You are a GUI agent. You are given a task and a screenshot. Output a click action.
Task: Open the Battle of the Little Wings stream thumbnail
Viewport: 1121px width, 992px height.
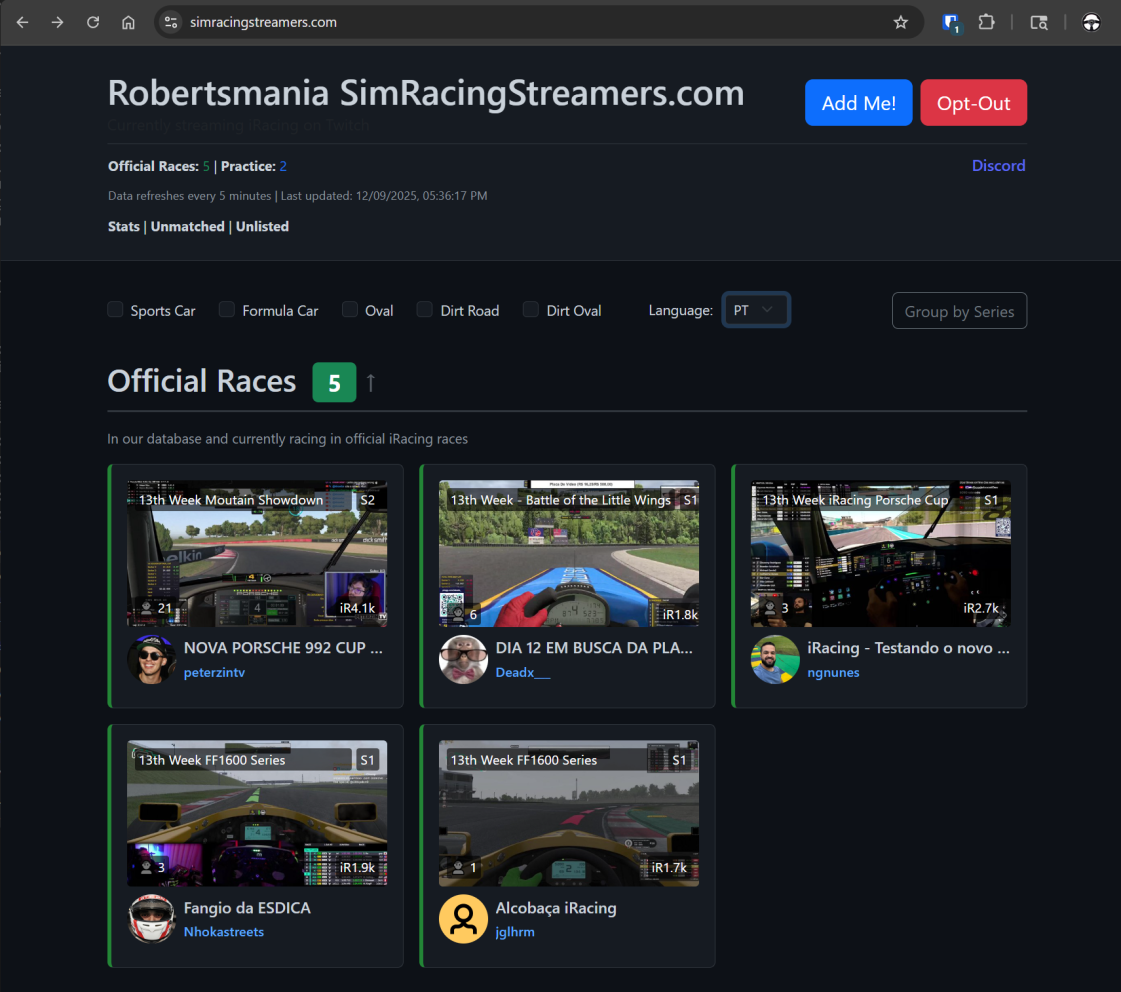(x=568, y=554)
